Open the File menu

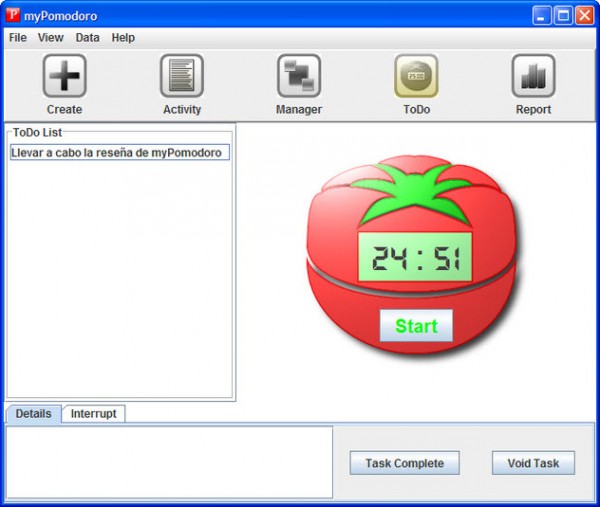point(18,37)
